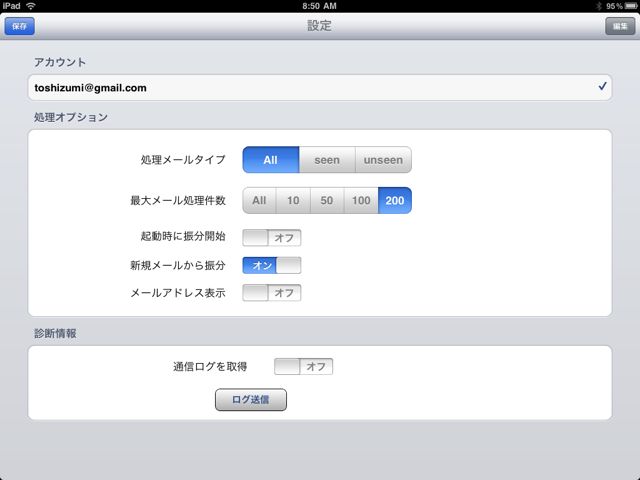Click the 8:50 AM clock text
The height and width of the screenshot is (480, 640).
(319, 6)
